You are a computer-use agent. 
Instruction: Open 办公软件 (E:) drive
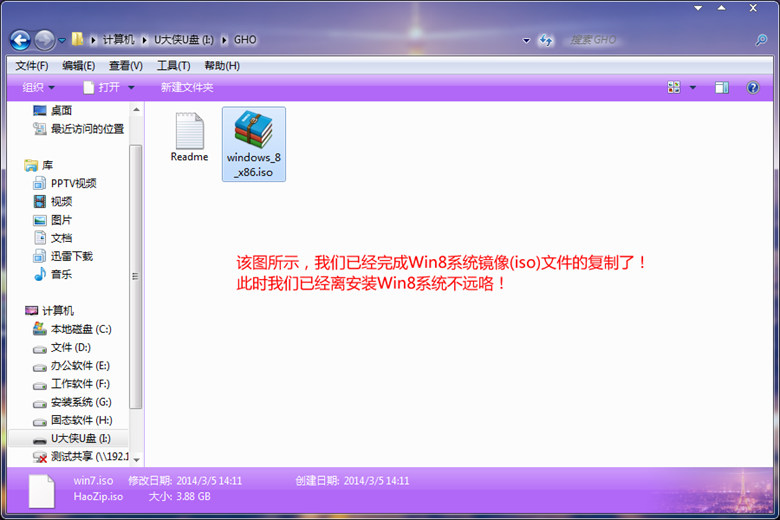coord(71,366)
